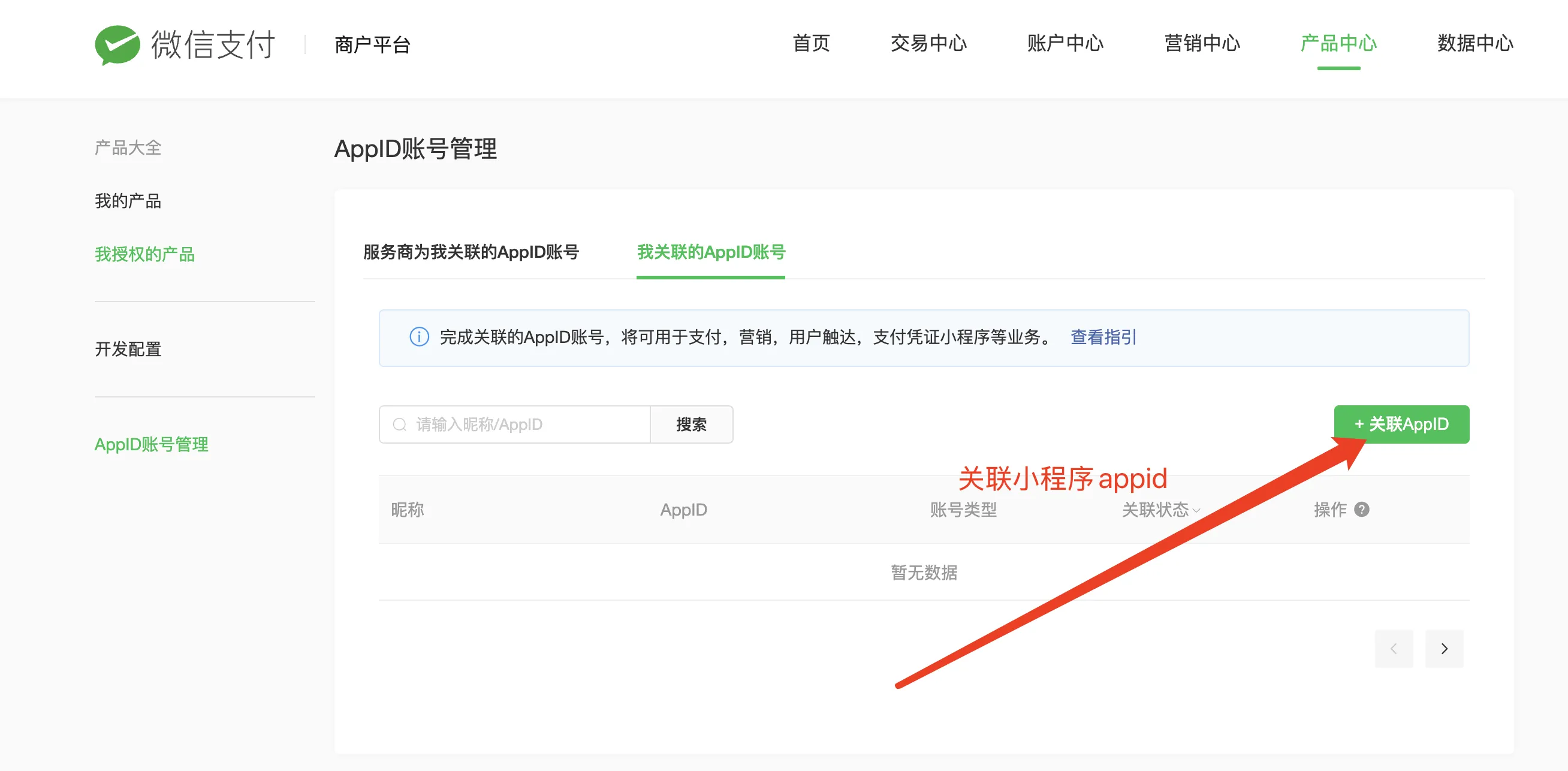Open the 产品中心 top menu
Screen dimensions: 1568x771
click(x=1338, y=43)
